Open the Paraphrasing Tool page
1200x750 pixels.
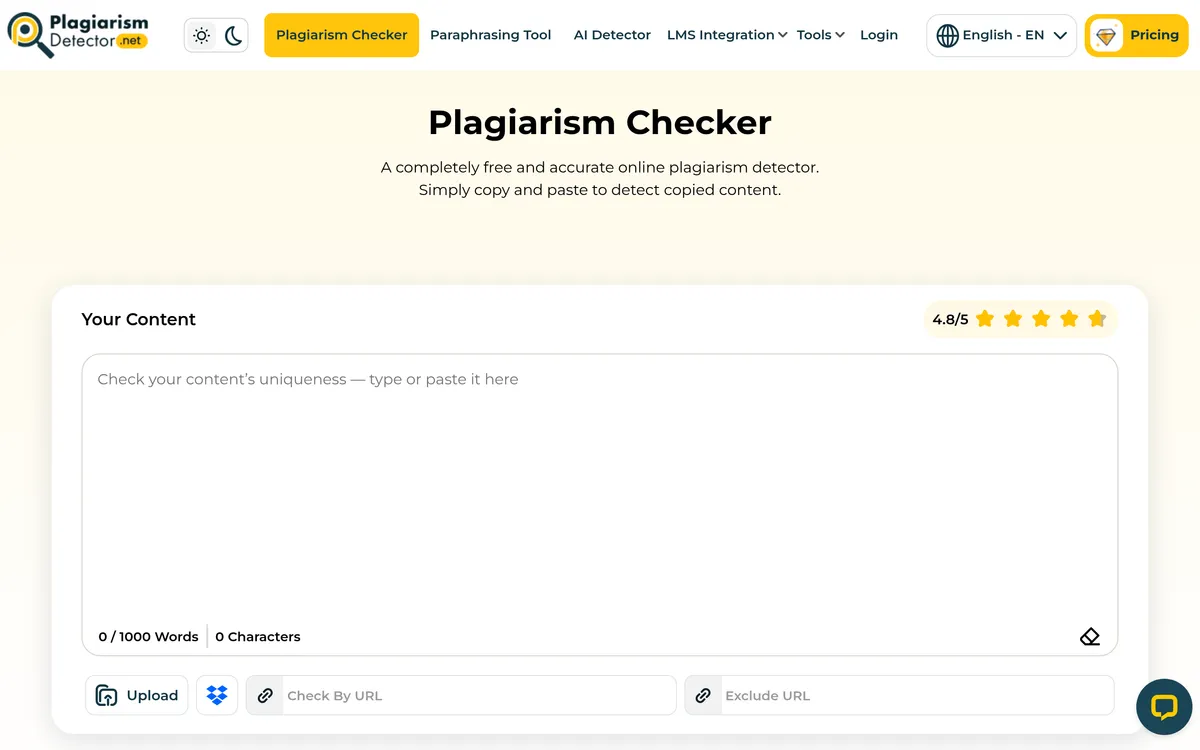click(490, 35)
